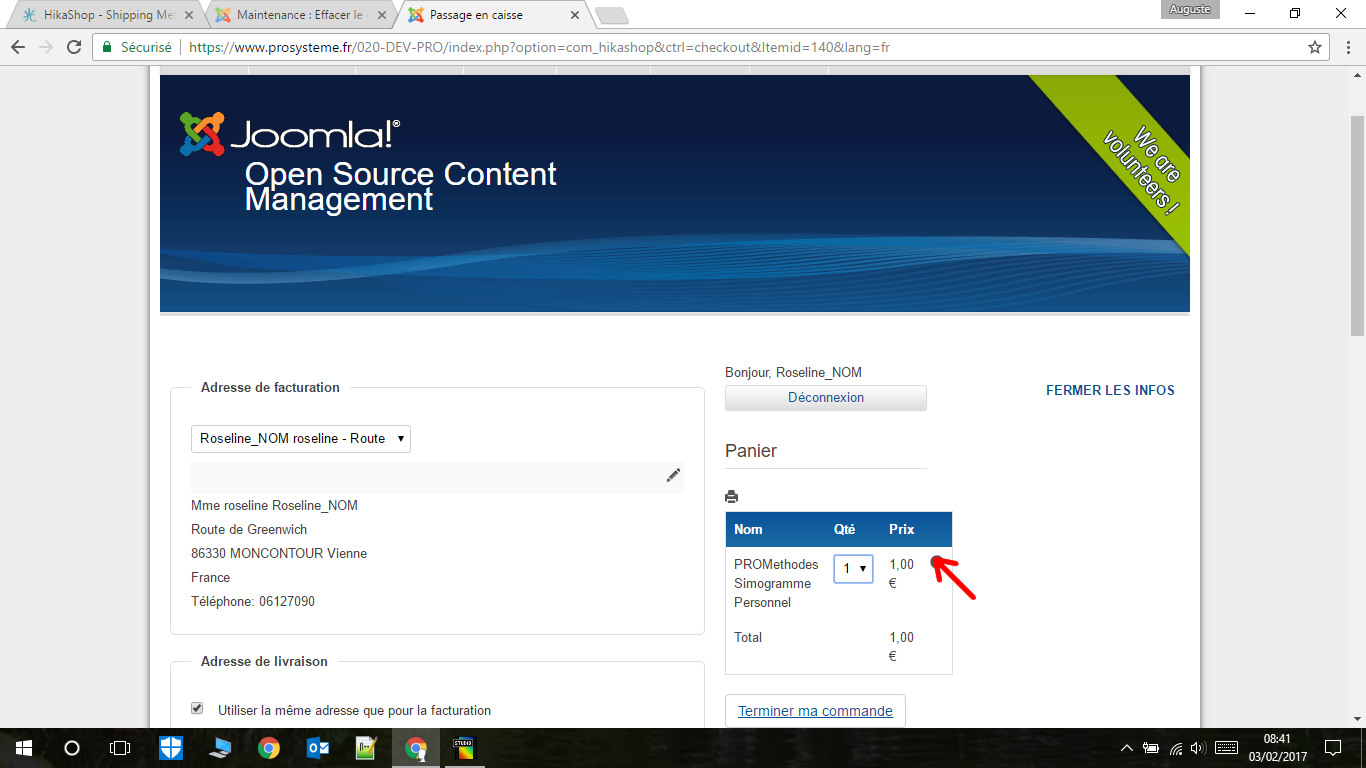Click the Prix column header
The width and height of the screenshot is (1366, 768).
point(902,529)
